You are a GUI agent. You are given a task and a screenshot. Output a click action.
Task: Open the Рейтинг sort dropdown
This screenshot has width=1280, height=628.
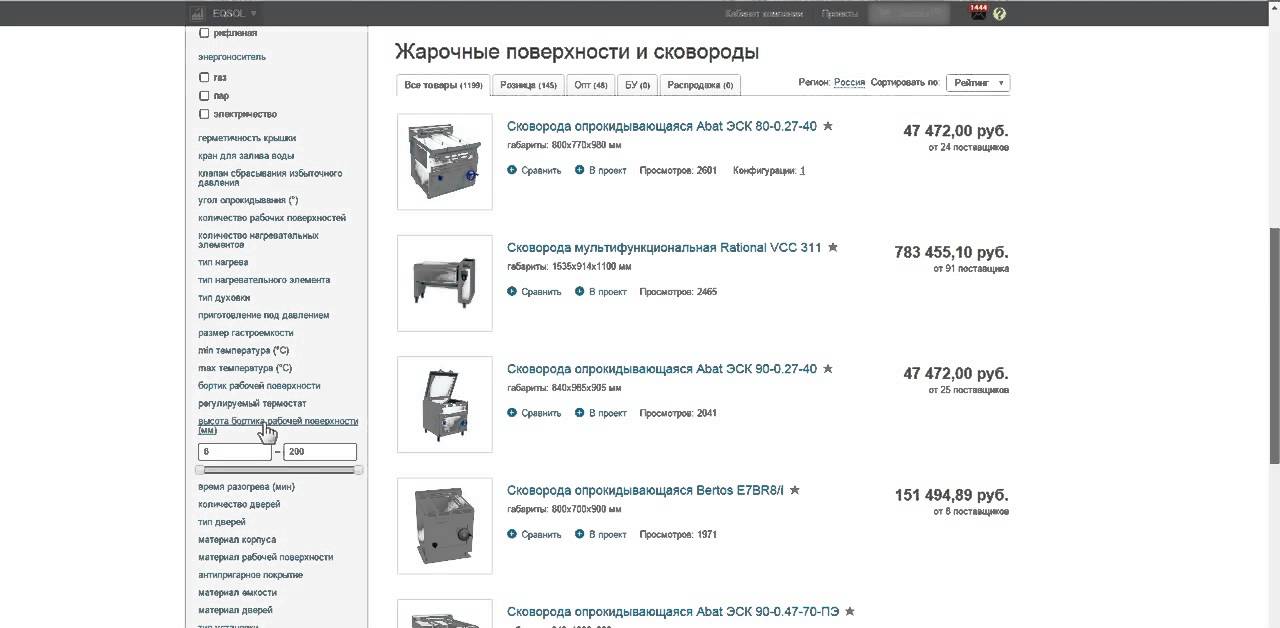click(978, 83)
